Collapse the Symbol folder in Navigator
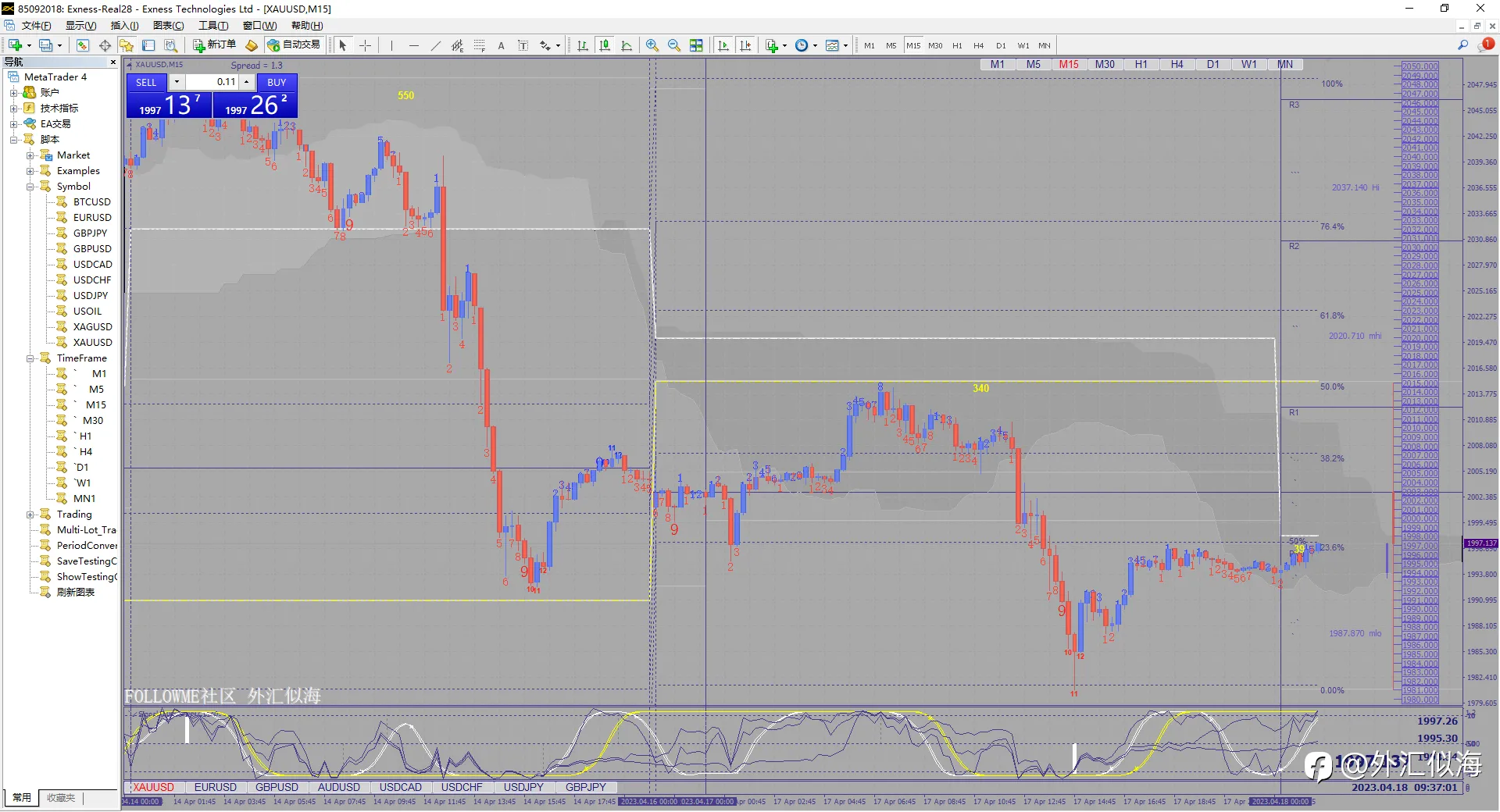This screenshot has height=812, width=1500. (x=30, y=187)
